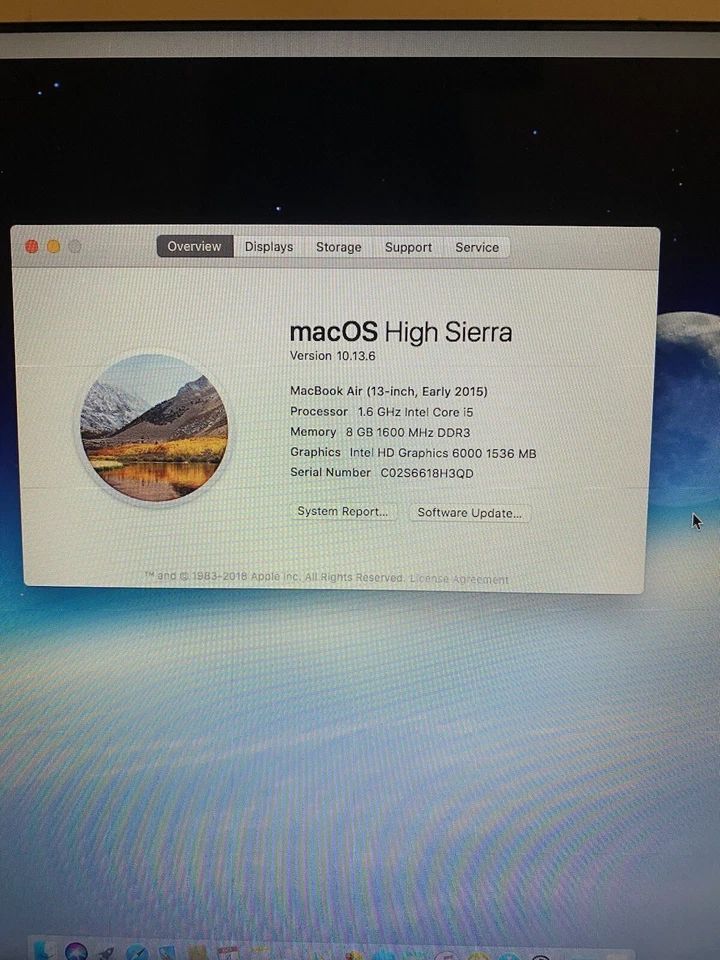Click the High Sierra mountain logo

pos(154,428)
